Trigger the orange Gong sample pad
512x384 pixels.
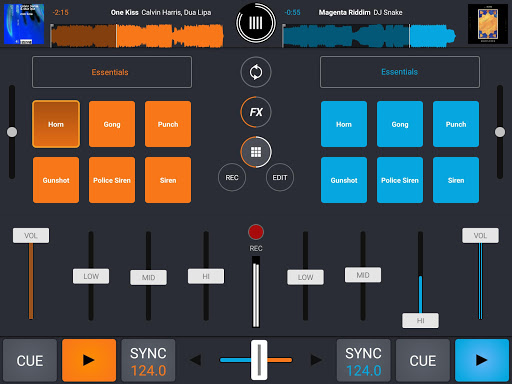coord(112,124)
